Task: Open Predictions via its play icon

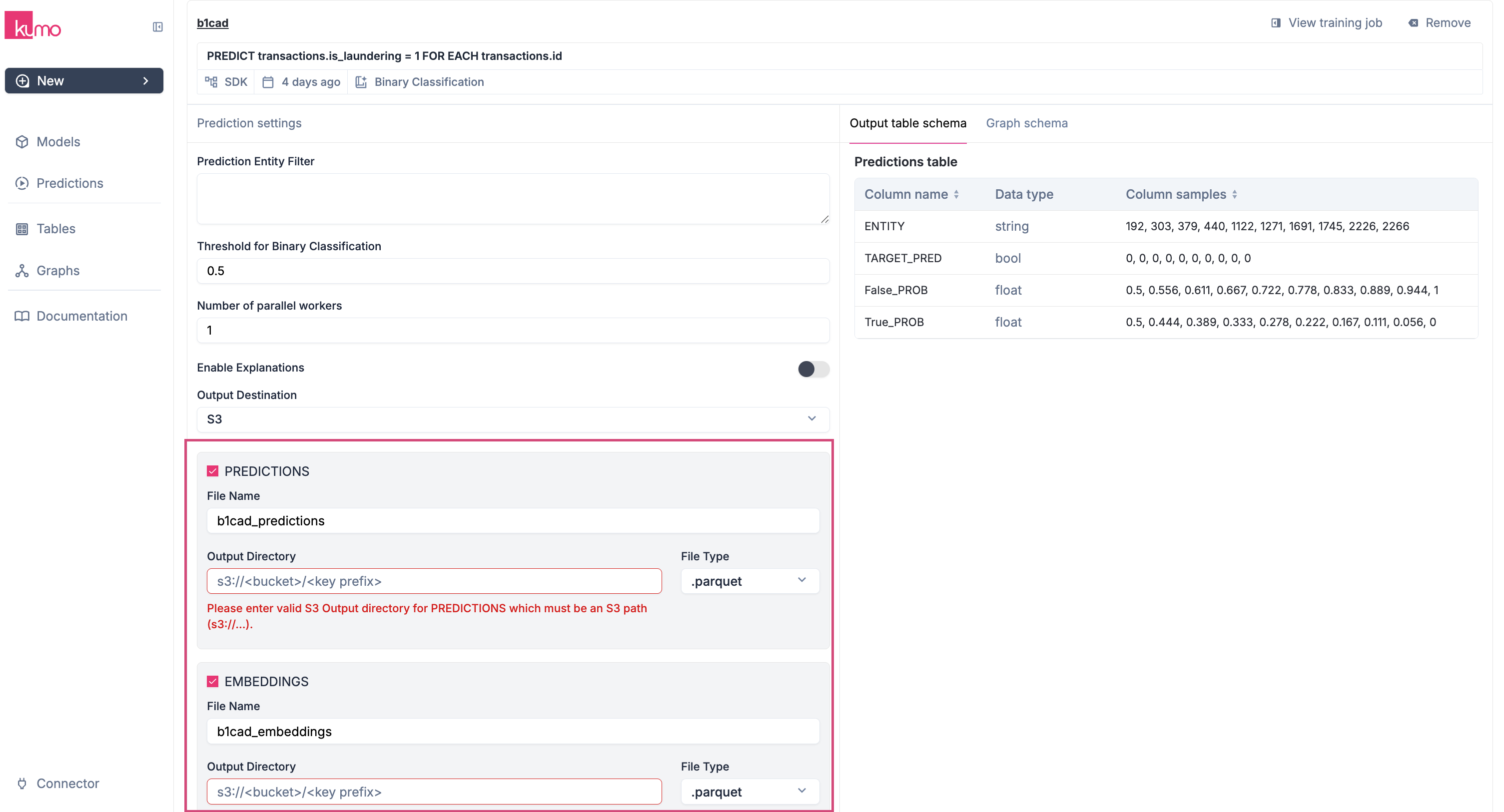Action: 22,183
